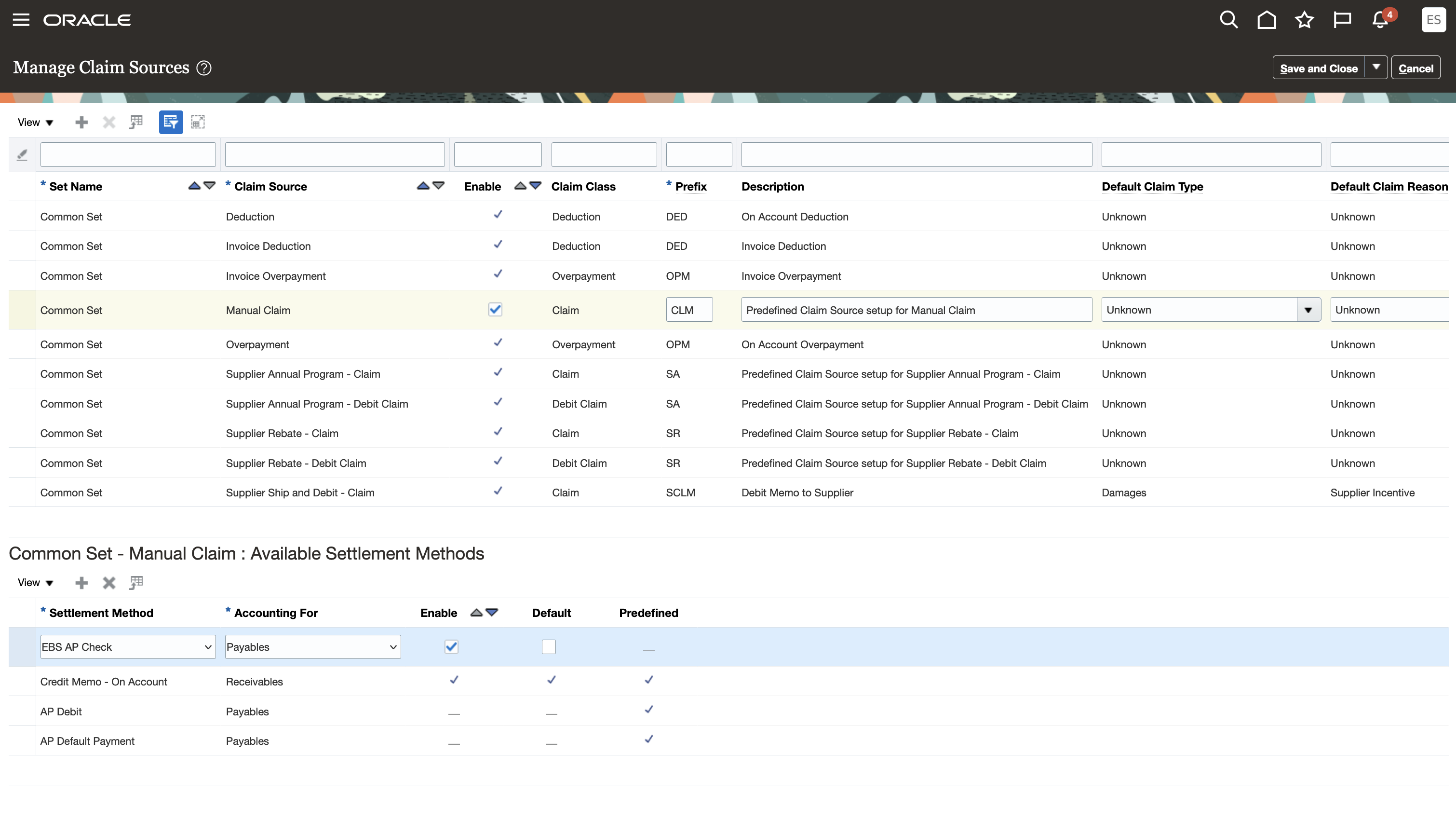1456x821 pixels.
Task: Add a new settlement method with the plus icon
Action: 81,582
